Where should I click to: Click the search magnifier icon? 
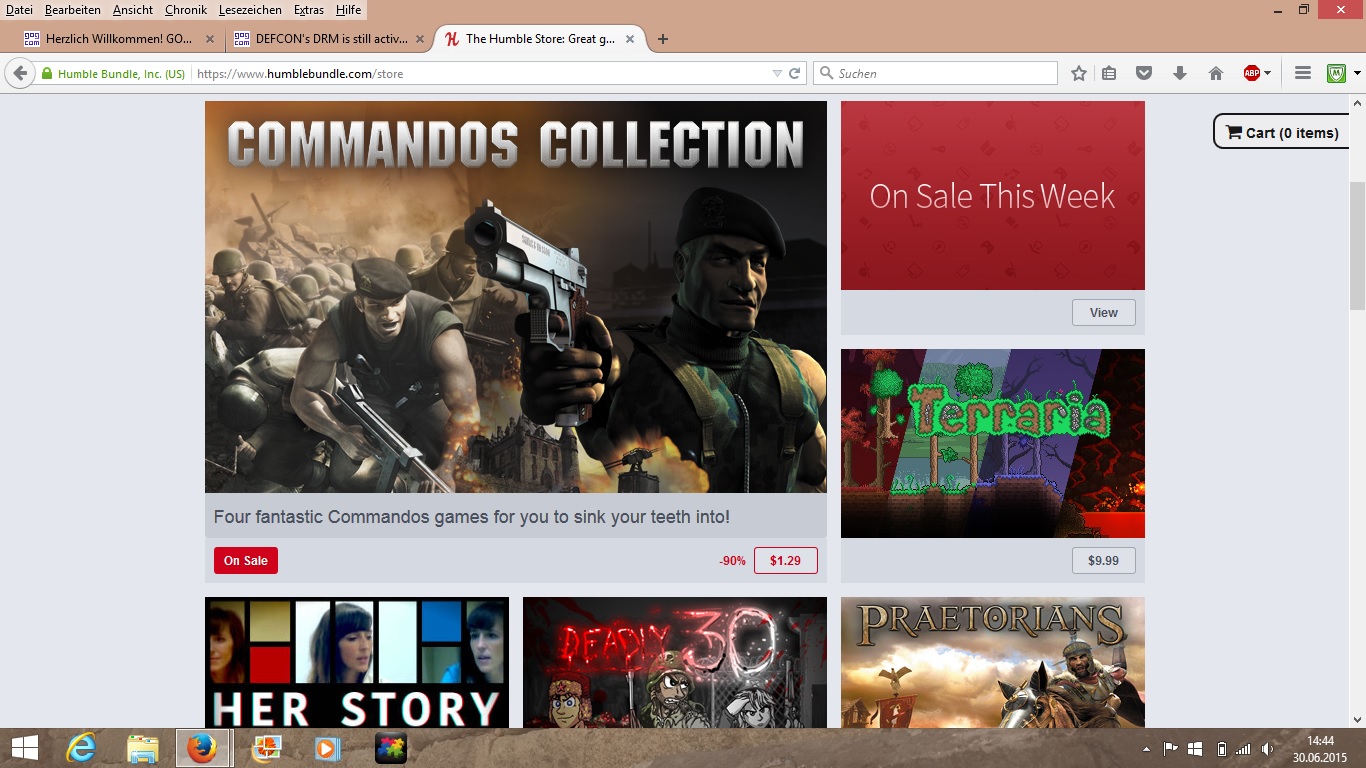[x=827, y=73]
